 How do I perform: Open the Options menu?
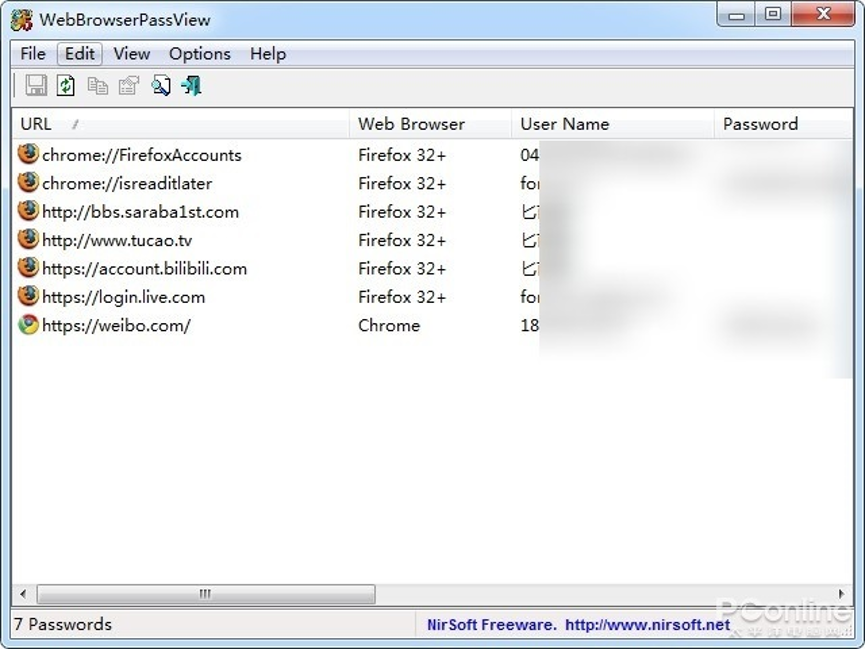tap(200, 54)
